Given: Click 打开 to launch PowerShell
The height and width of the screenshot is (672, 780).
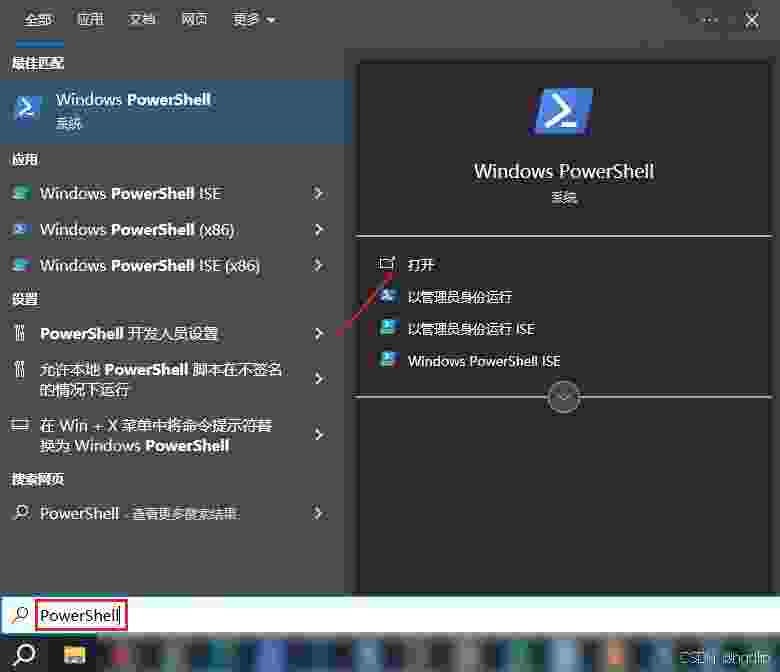Looking at the screenshot, I should point(421,264).
